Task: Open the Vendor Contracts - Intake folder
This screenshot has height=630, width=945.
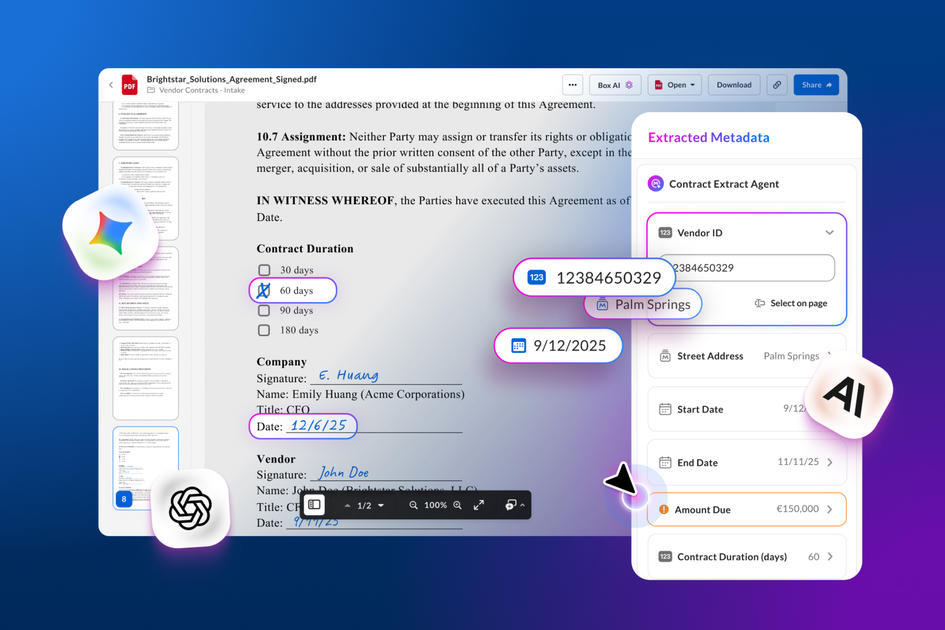Action: pos(196,90)
